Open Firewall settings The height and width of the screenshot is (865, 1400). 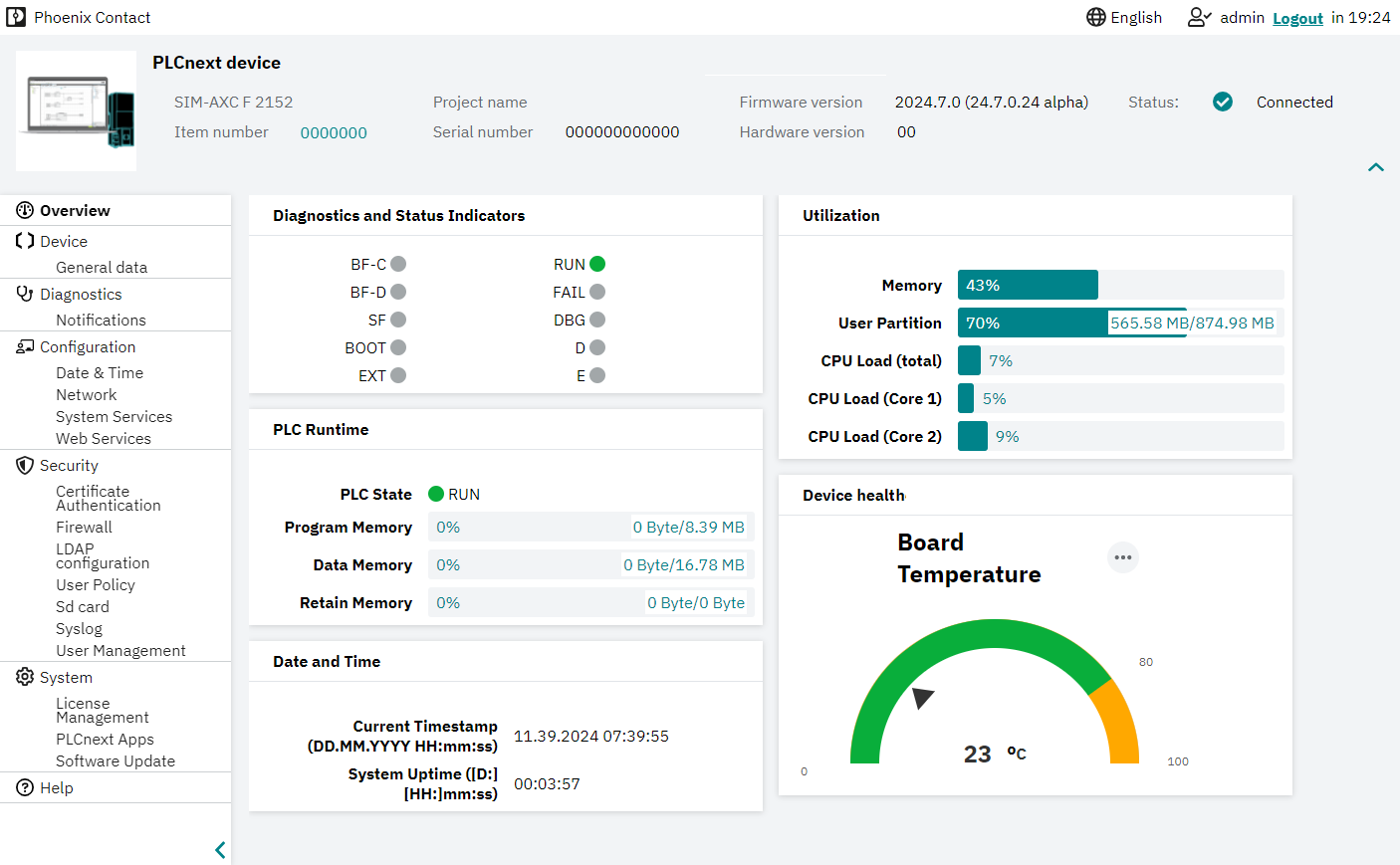[x=84, y=527]
